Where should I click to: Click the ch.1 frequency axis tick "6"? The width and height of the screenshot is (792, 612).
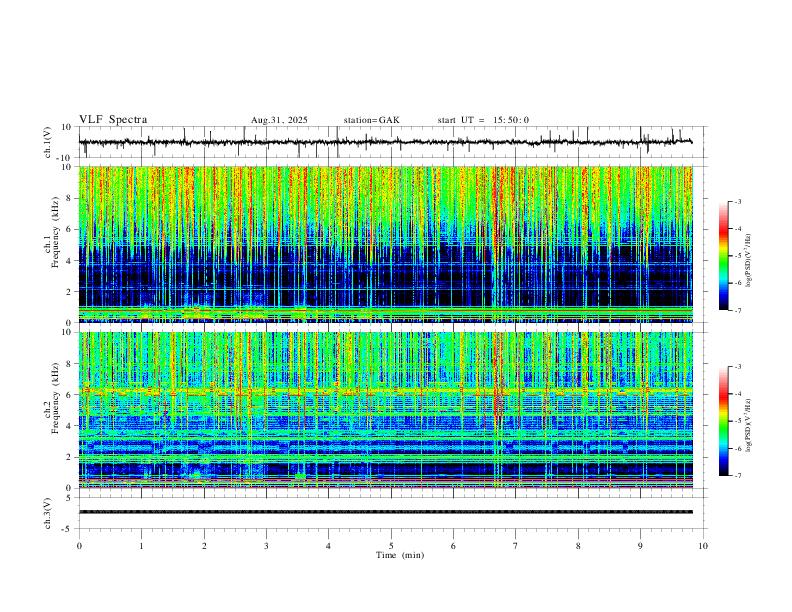coord(70,229)
